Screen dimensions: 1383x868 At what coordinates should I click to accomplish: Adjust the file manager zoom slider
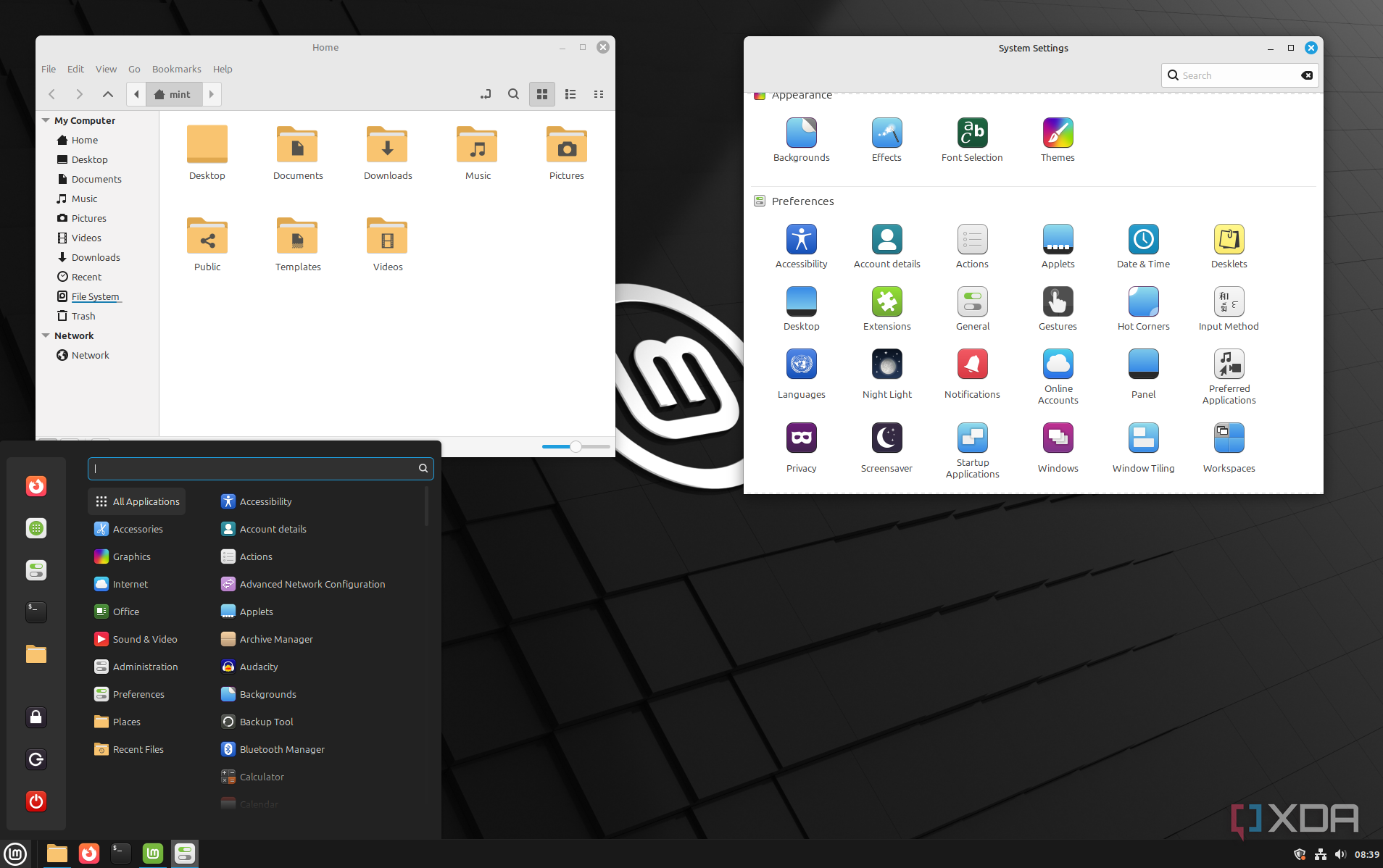coord(576,447)
